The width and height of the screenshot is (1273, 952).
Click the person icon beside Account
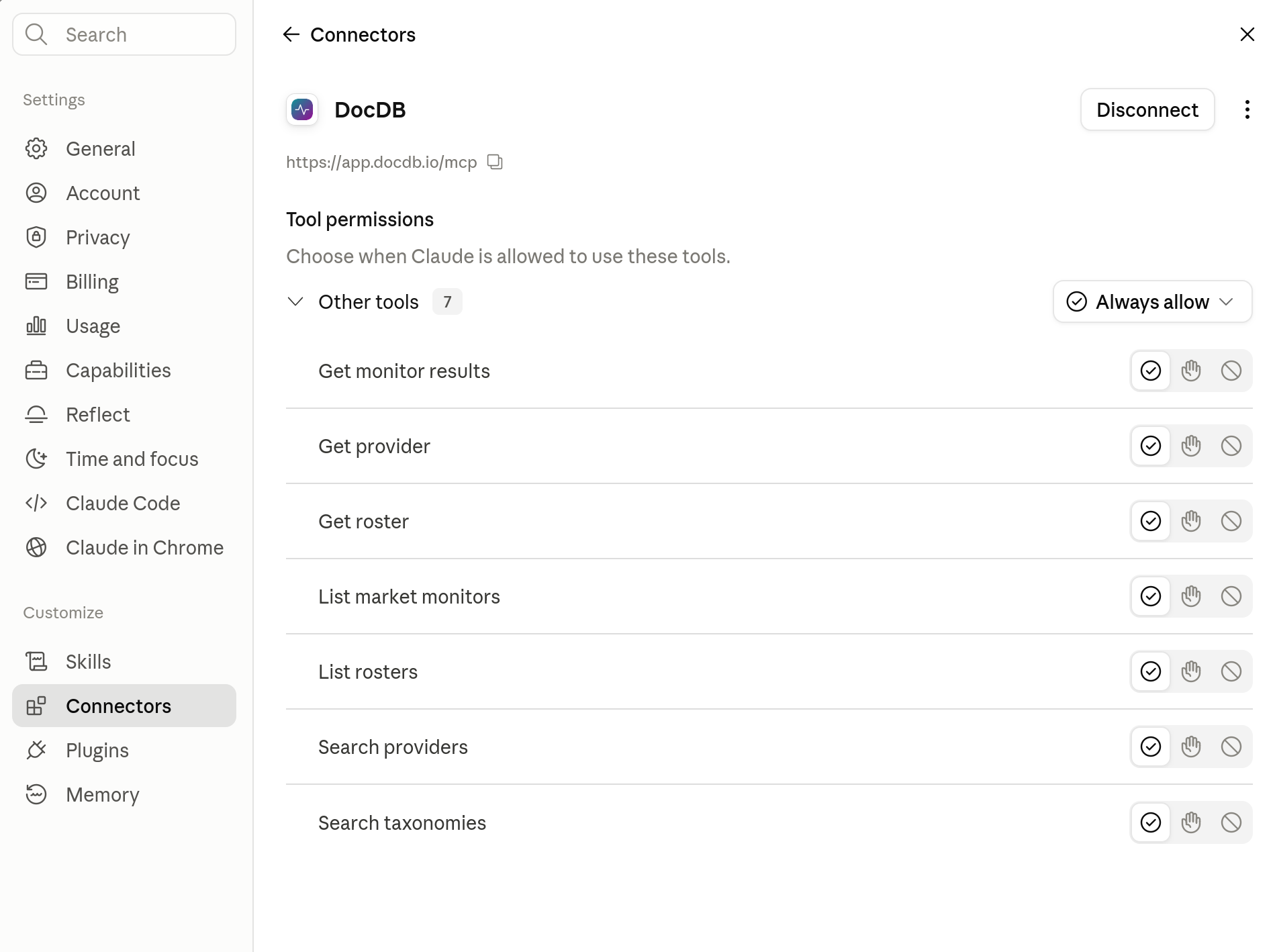pyautogui.click(x=36, y=193)
